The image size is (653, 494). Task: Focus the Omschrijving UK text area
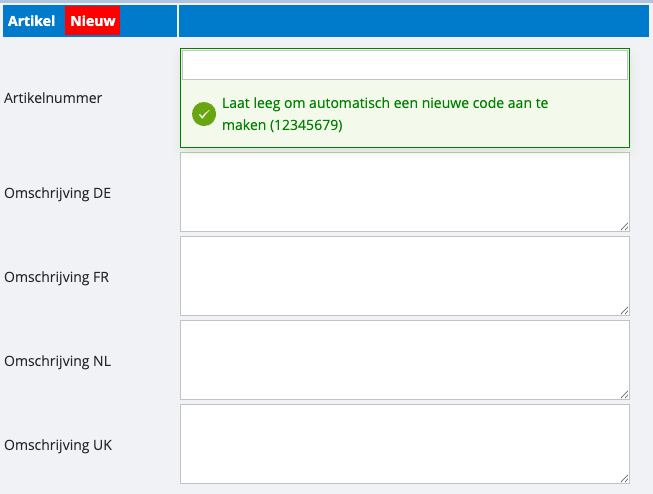404,444
